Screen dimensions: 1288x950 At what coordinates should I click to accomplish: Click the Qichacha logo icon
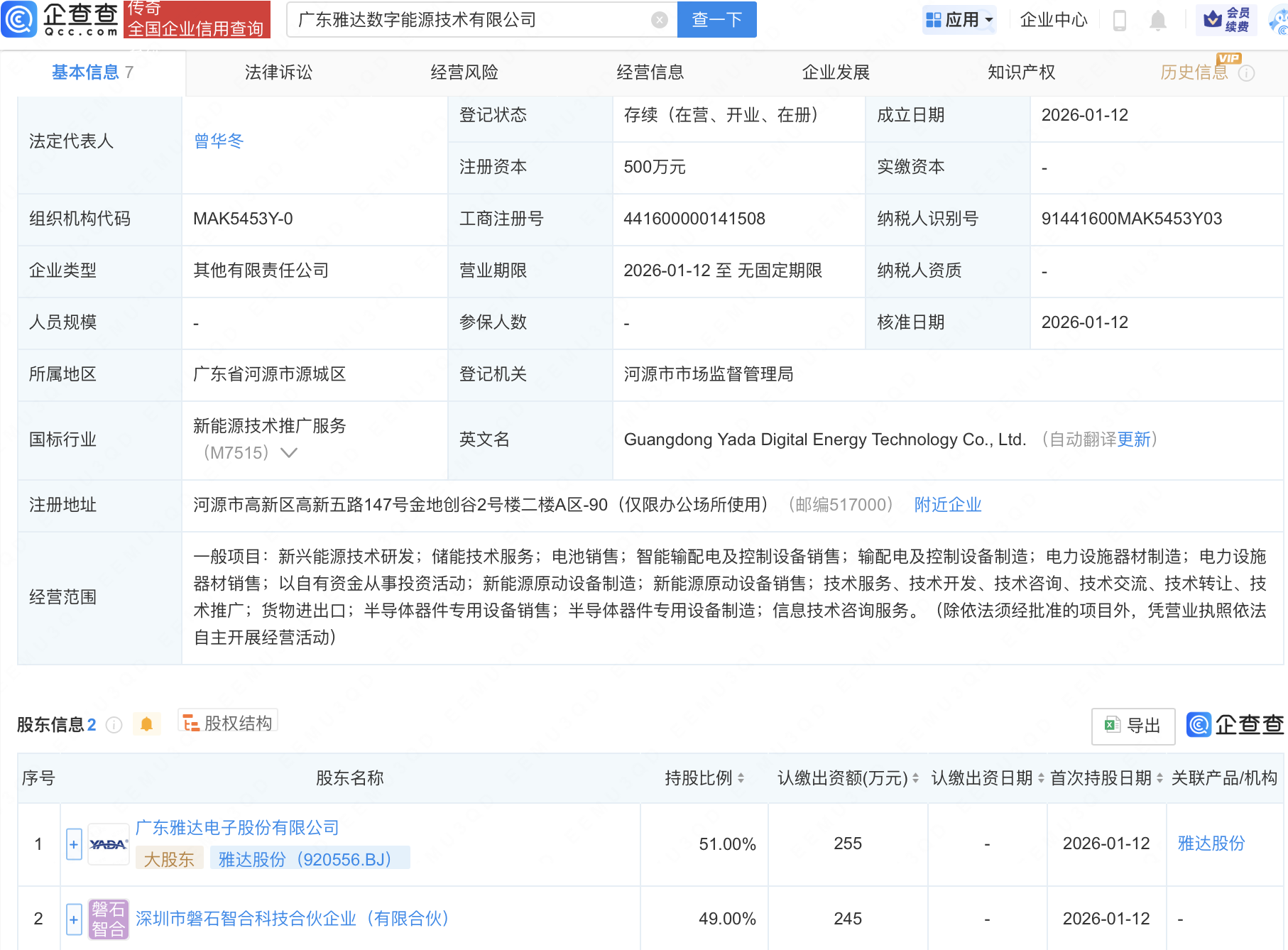coord(19,20)
